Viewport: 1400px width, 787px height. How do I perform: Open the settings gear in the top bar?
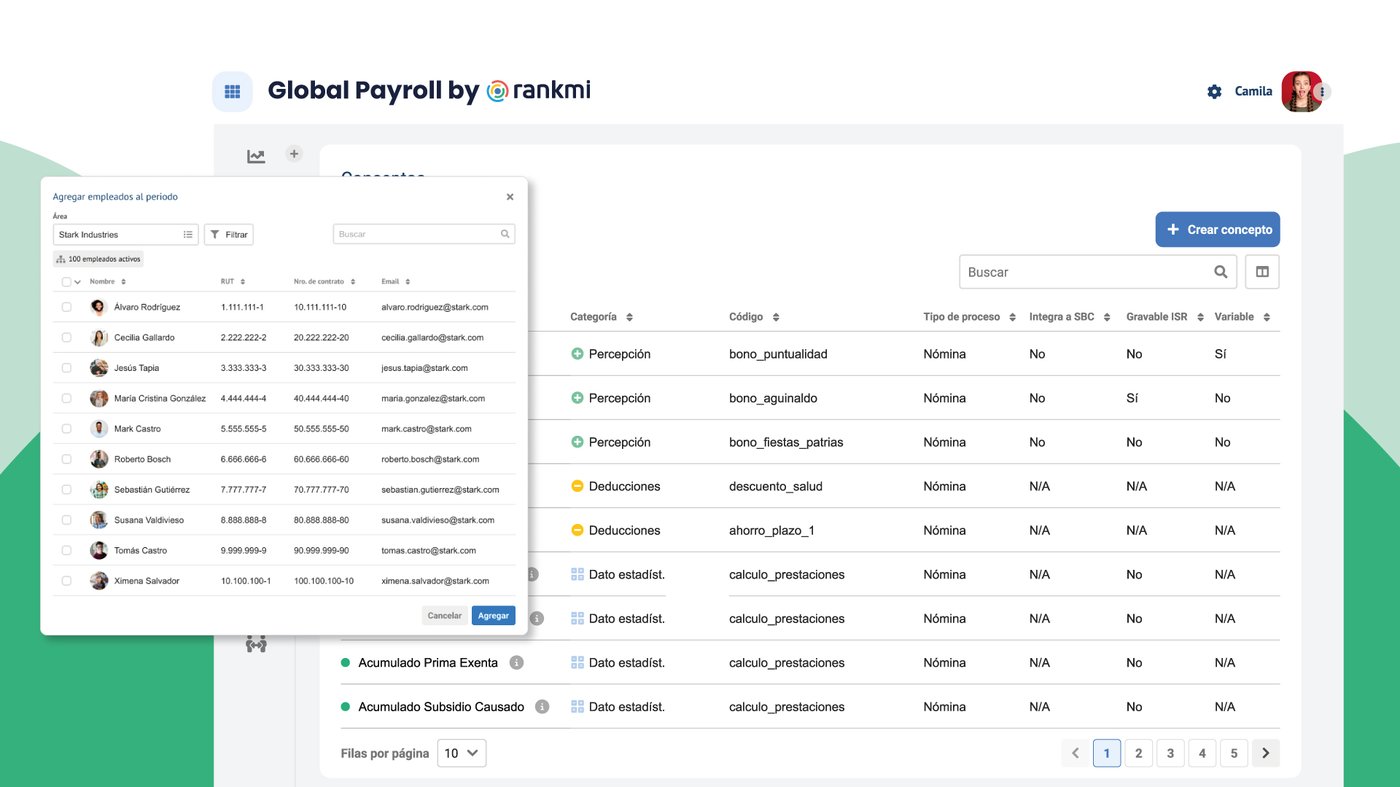click(1214, 91)
